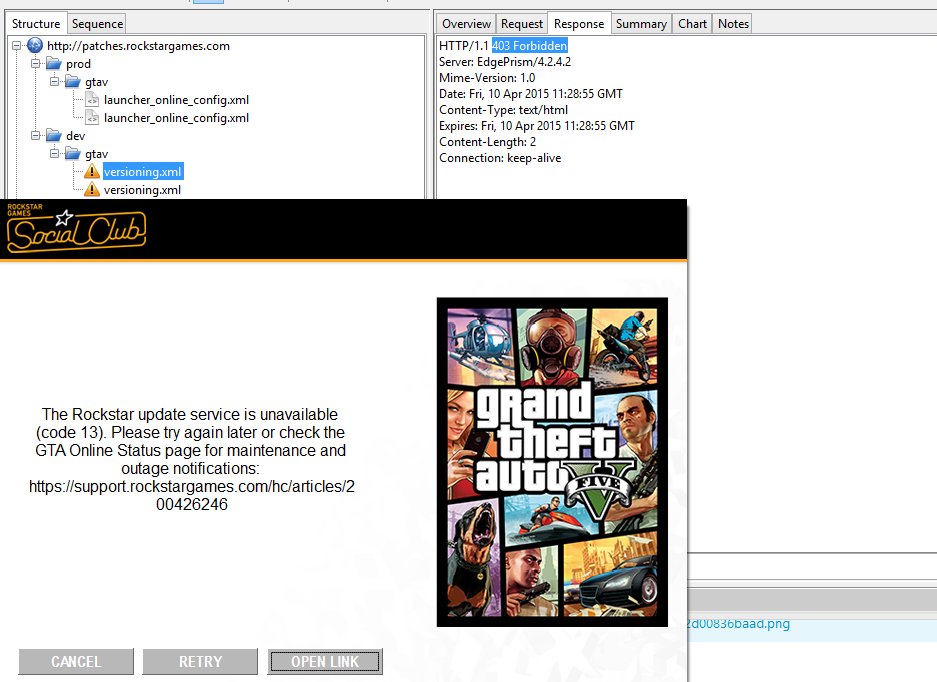Viewport: 937px width, 682px height.
Task: Click the first launcher_online_config.xml file icon
Action: pos(92,99)
